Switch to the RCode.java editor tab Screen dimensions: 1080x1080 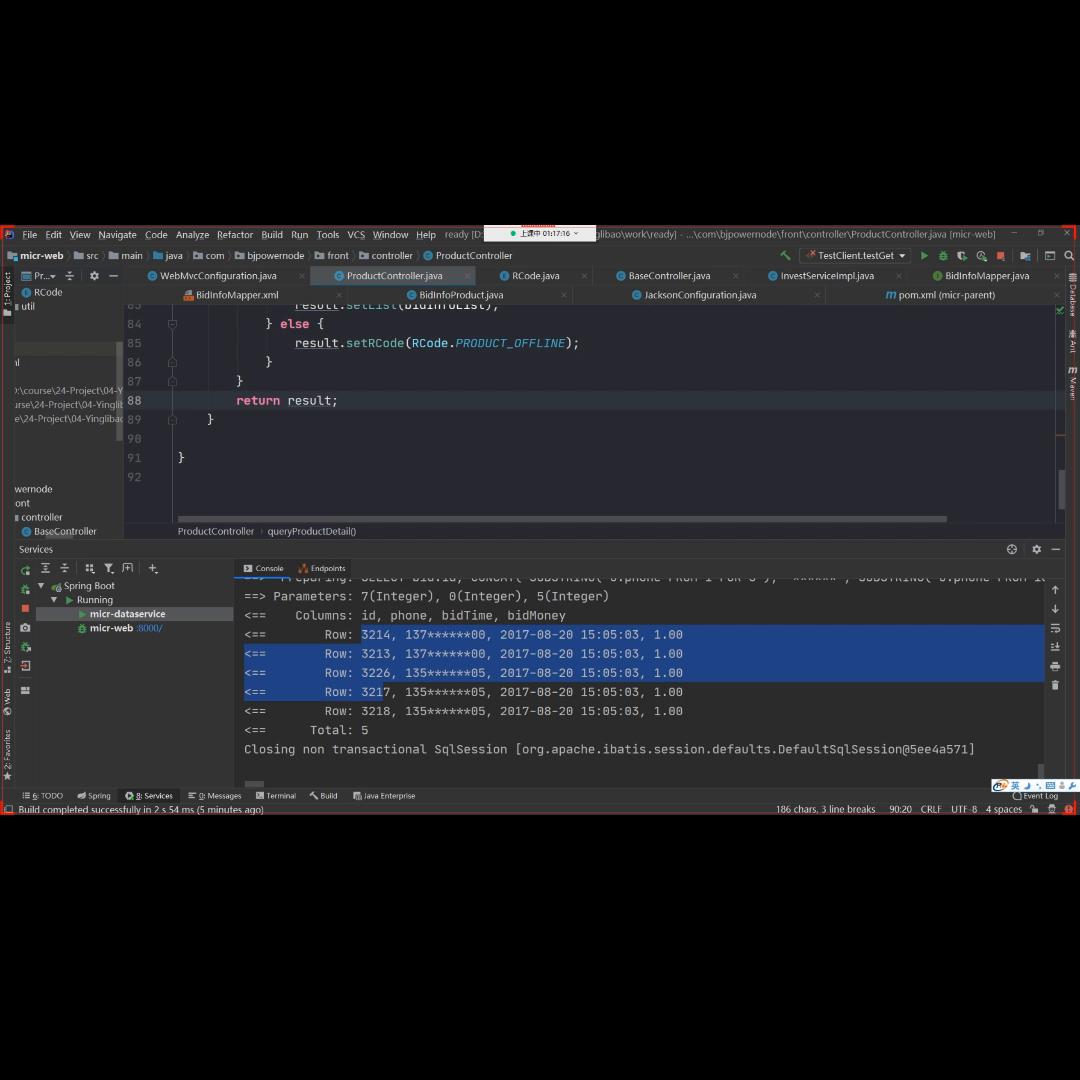click(535, 276)
